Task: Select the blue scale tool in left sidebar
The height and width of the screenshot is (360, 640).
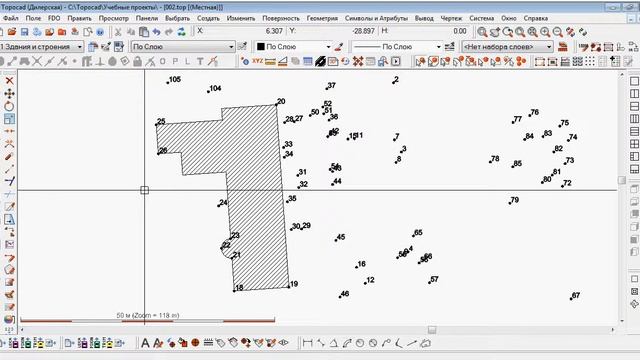Action: pyautogui.click(x=9, y=119)
